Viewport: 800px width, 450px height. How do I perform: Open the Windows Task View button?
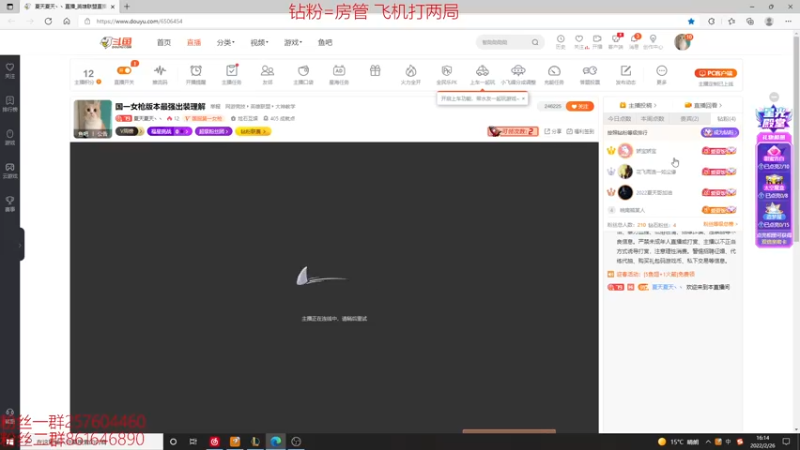(193, 441)
